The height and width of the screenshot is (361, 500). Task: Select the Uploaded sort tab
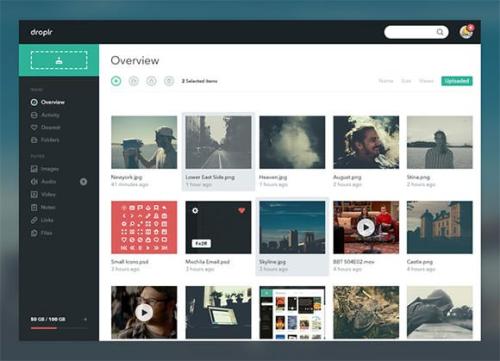(457, 81)
